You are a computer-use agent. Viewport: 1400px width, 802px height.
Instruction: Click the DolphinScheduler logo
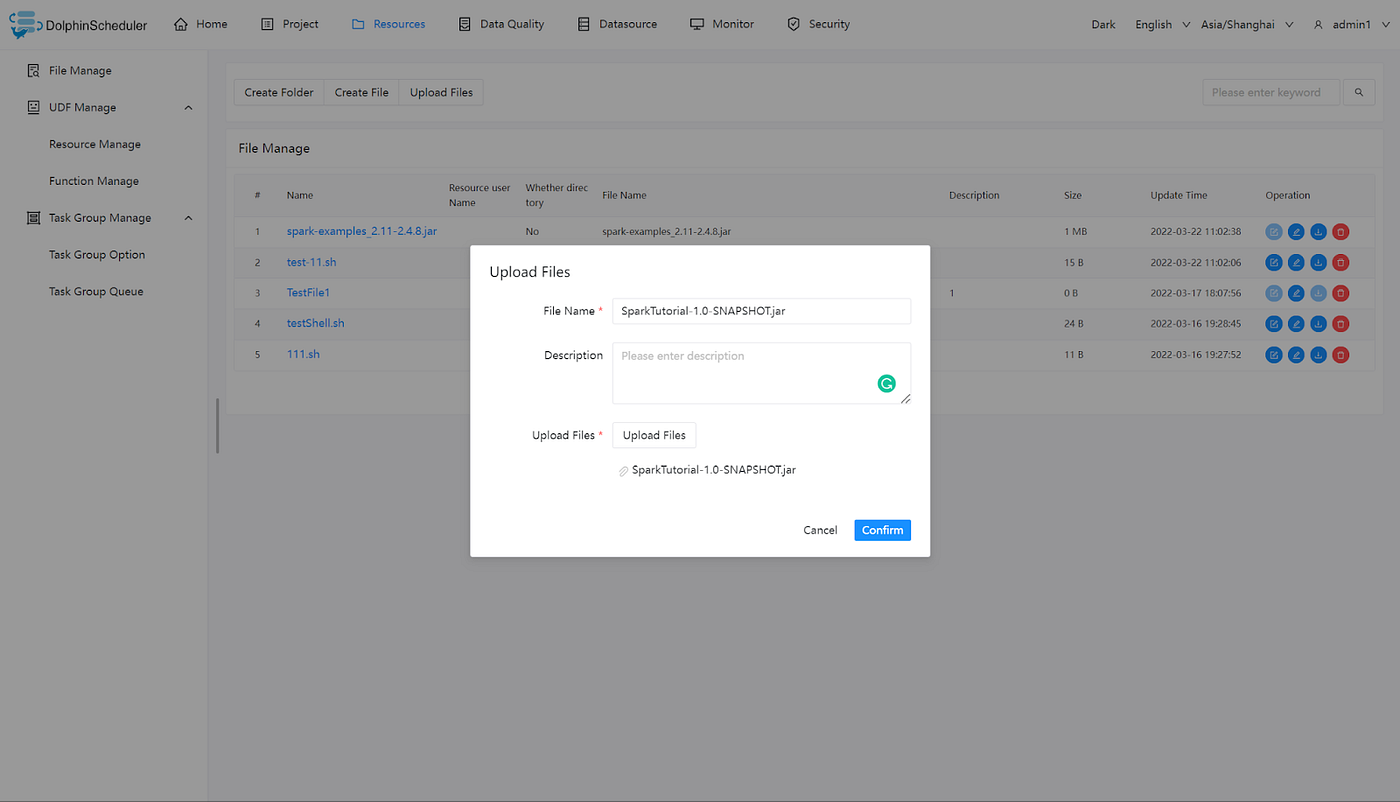22,24
